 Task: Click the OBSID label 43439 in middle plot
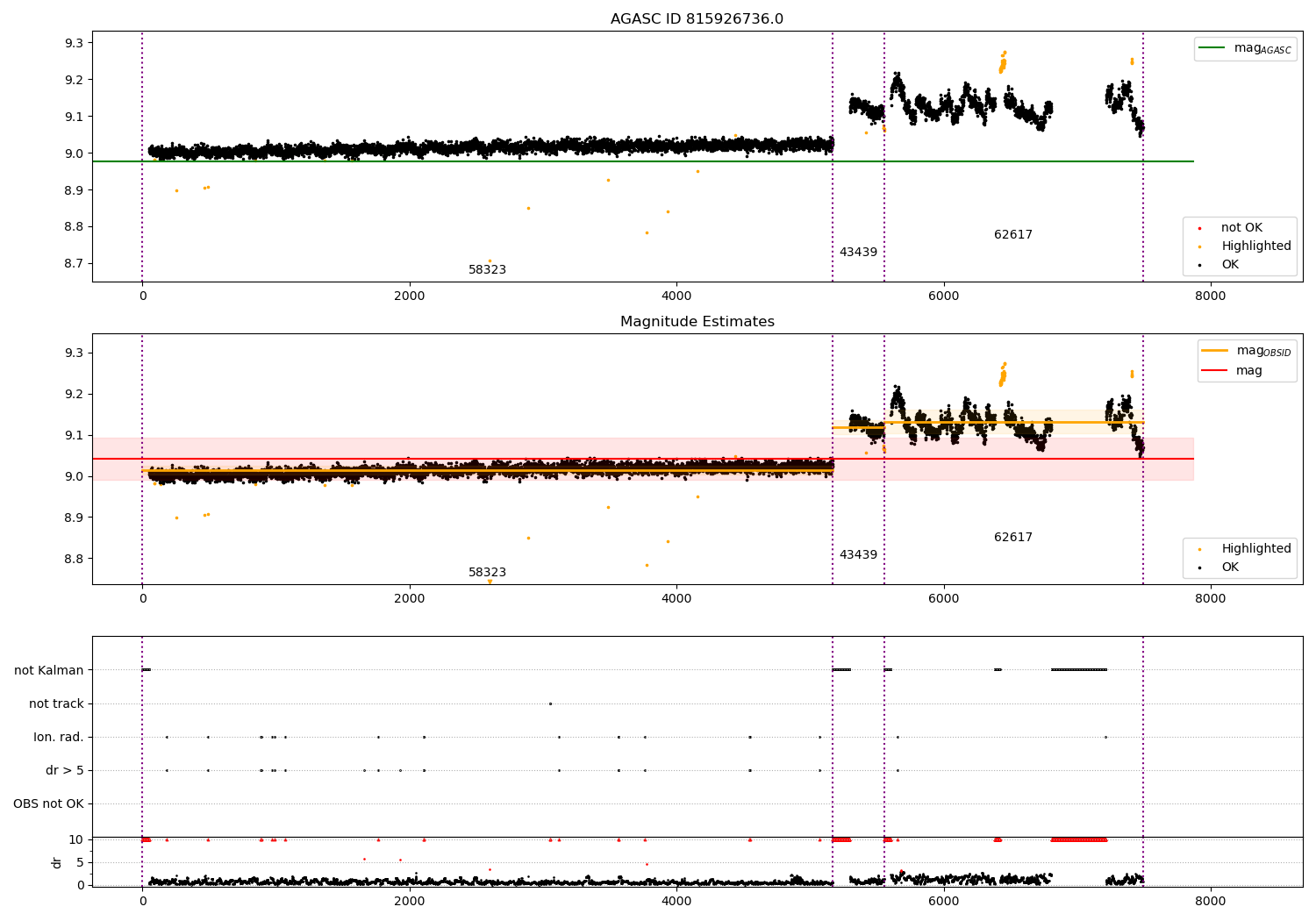pyautogui.click(x=858, y=555)
